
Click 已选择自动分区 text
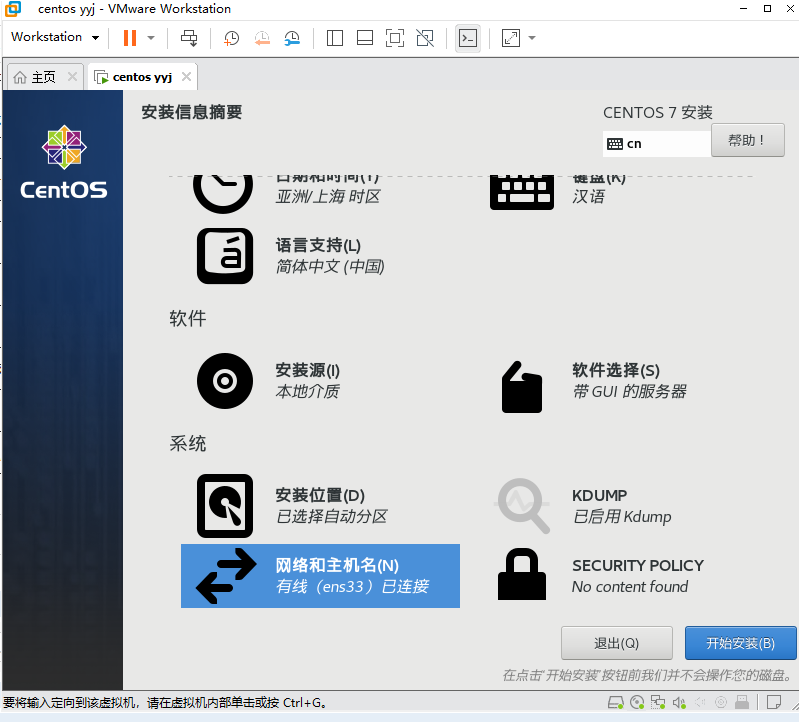[332, 516]
